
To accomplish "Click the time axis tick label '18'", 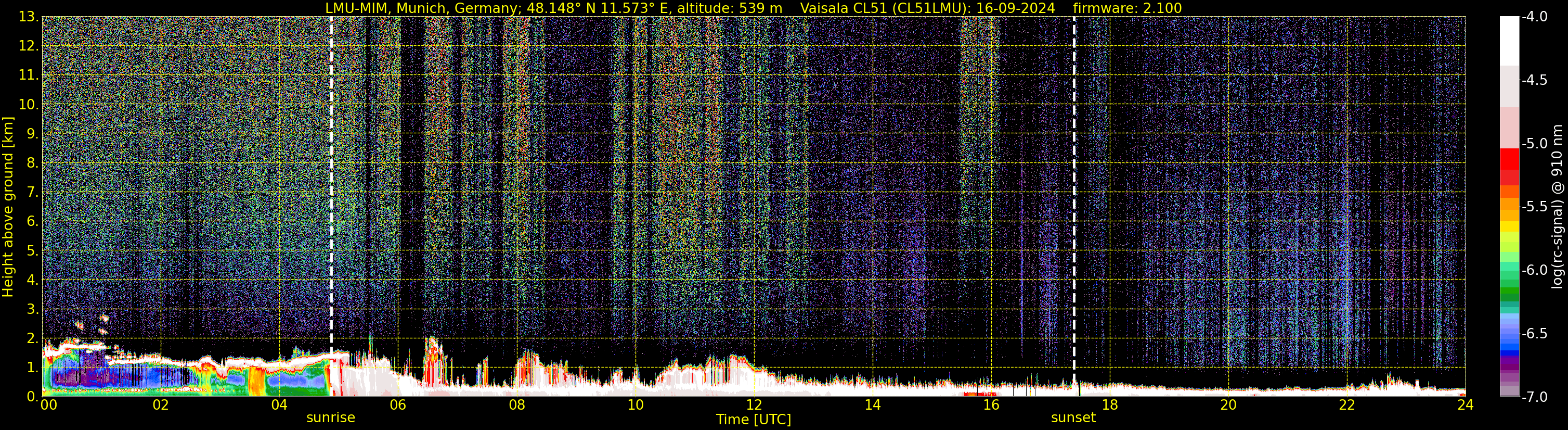I will click(1110, 406).
